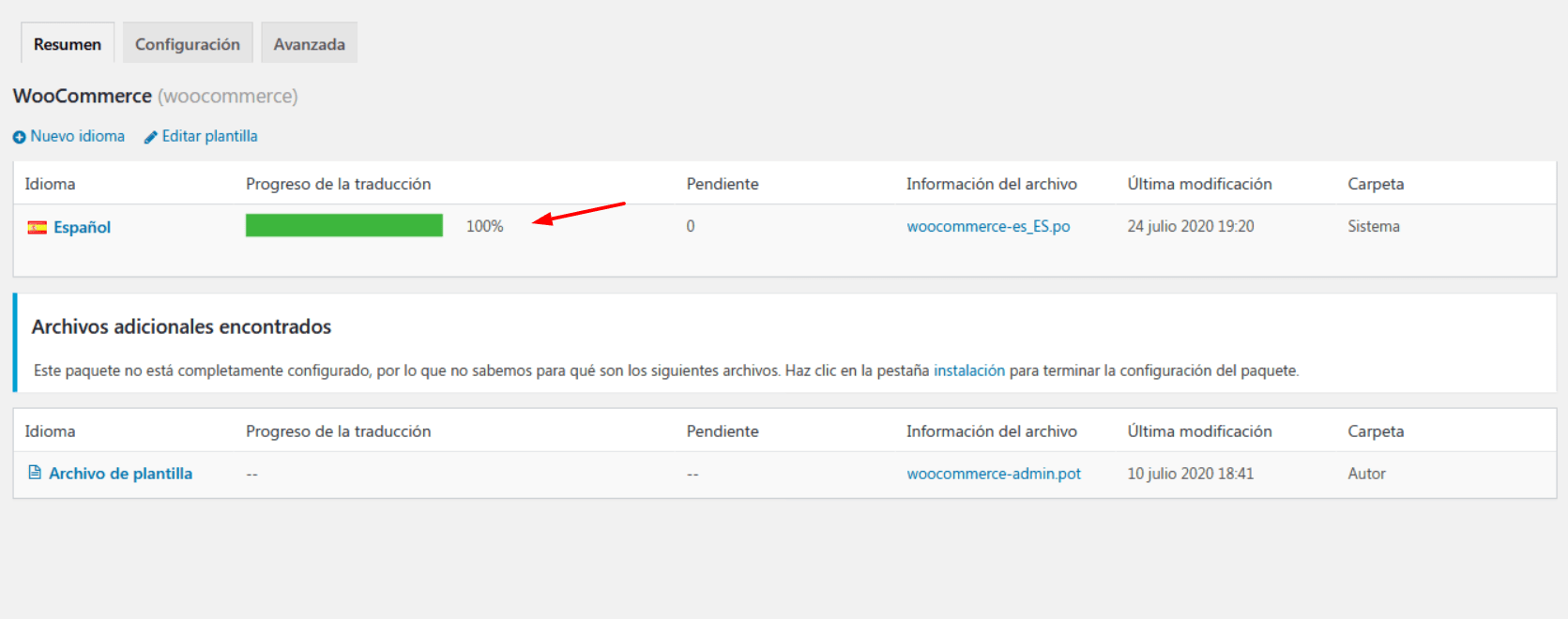The height and width of the screenshot is (619, 1568).
Task: Click the Carpeta header in first table
Action: (x=1376, y=184)
